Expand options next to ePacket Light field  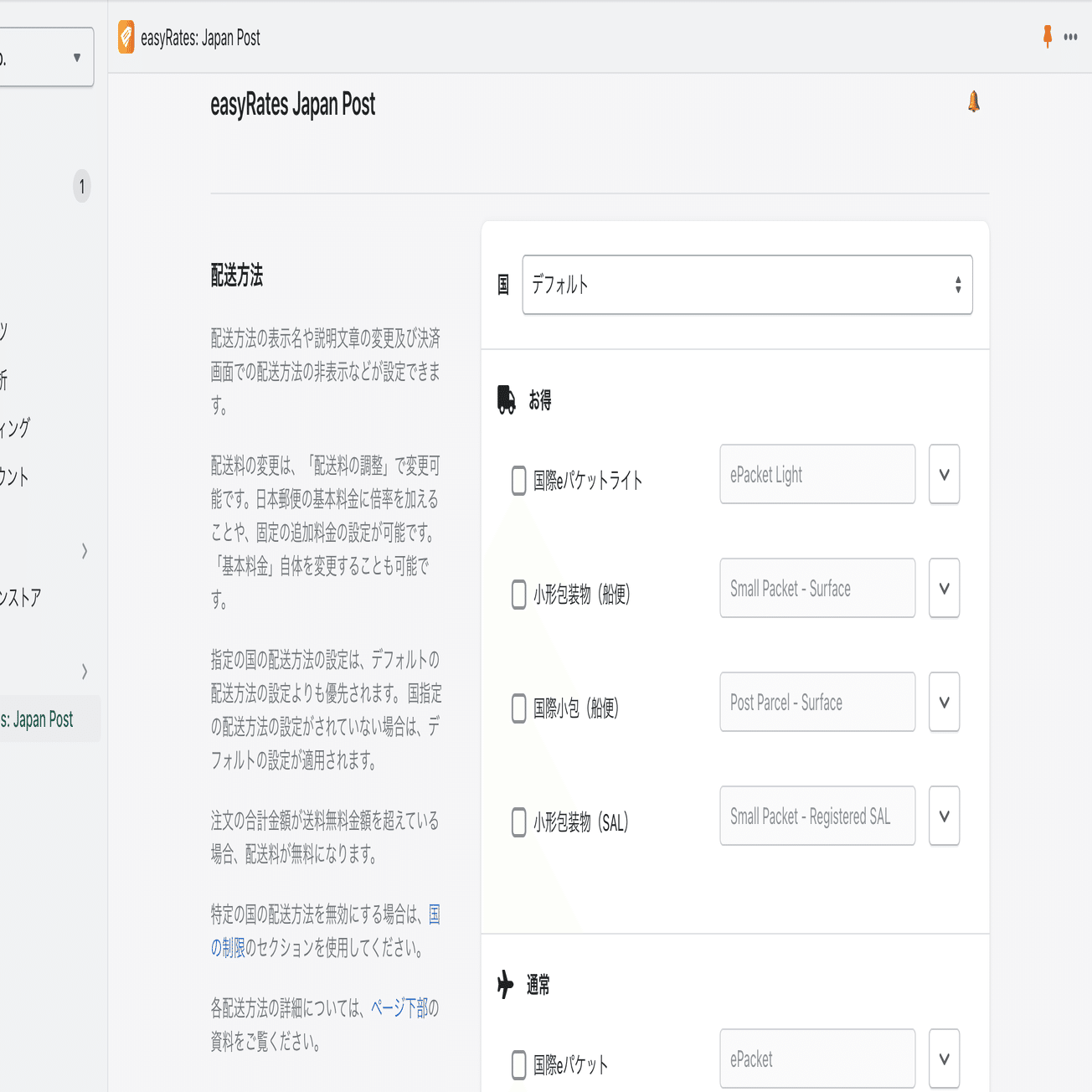(x=944, y=474)
